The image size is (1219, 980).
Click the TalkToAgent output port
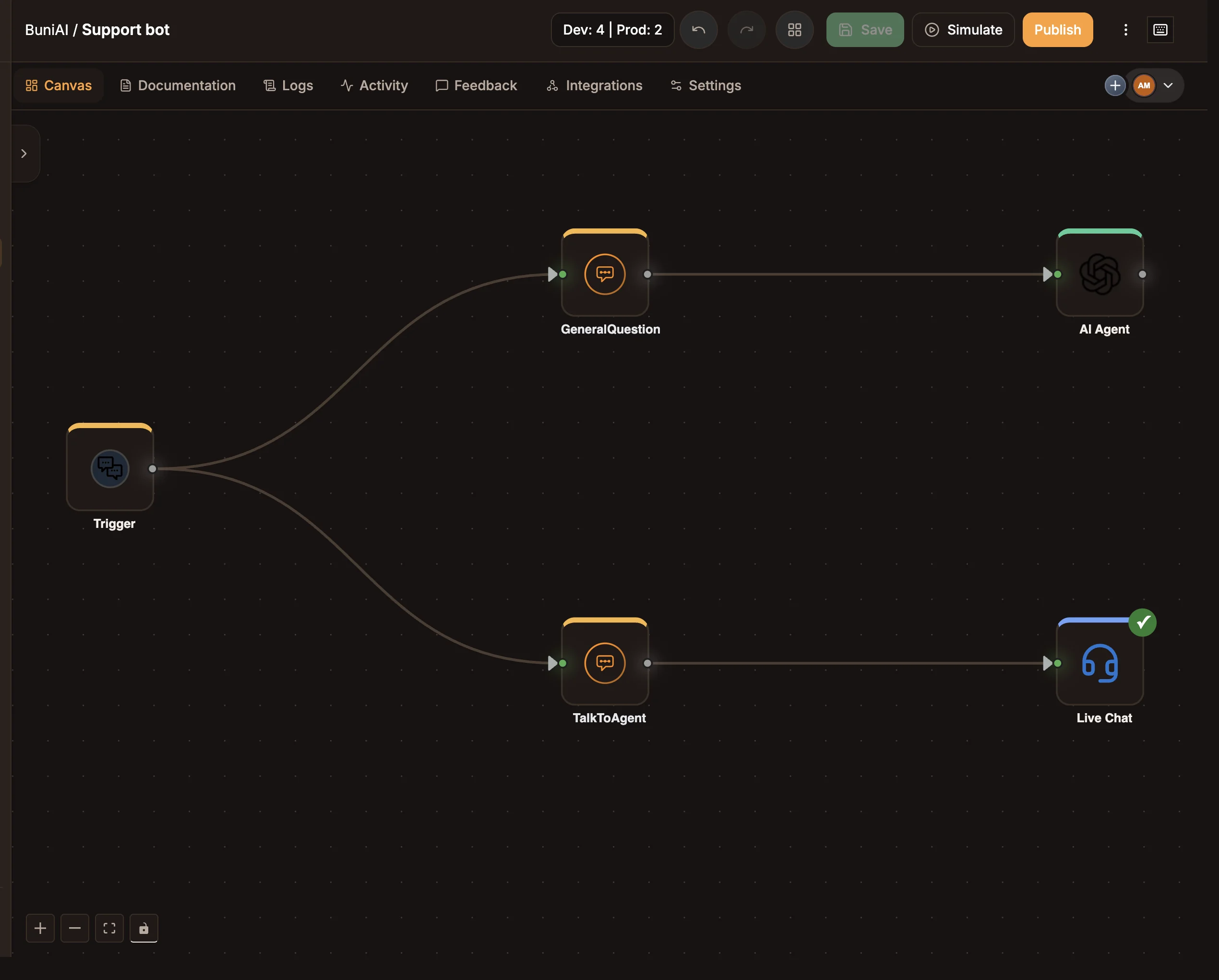tap(647, 663)
